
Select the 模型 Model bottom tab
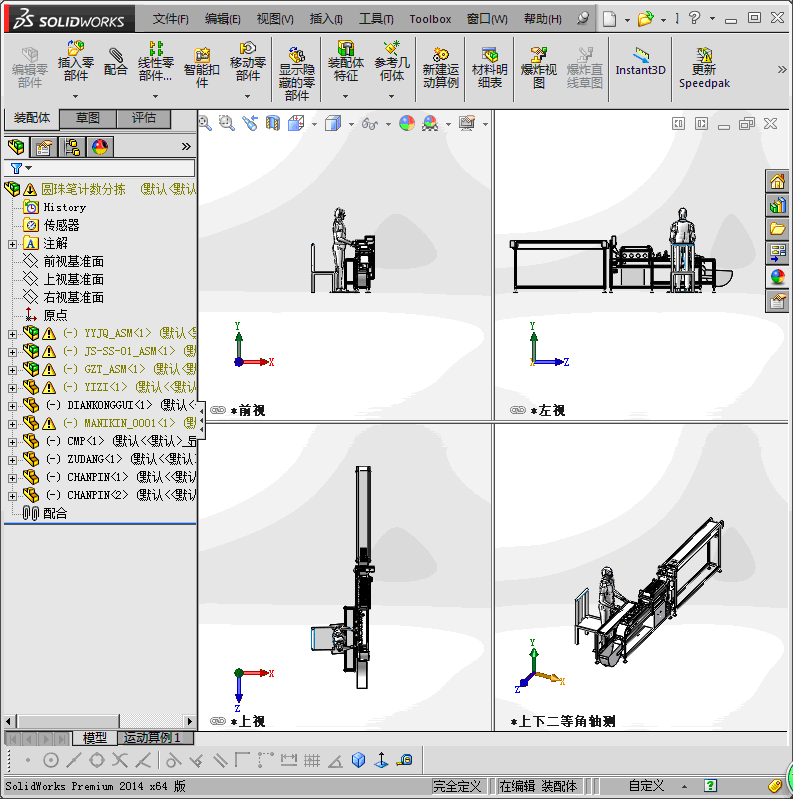pos(95,737)
